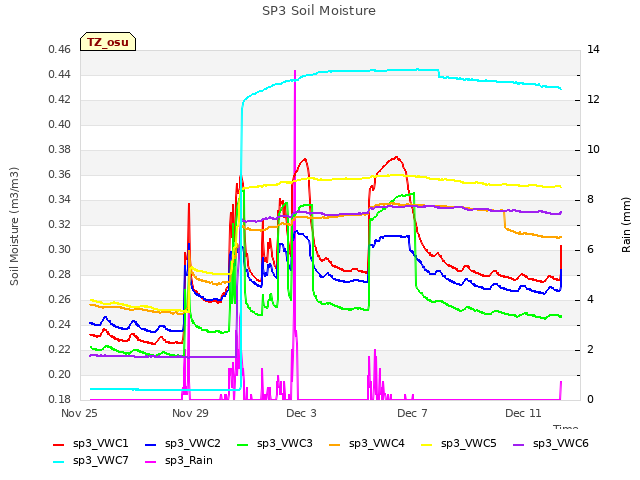Click the 10 right axis rain label
640x480 pixels.
pos(593,150)
